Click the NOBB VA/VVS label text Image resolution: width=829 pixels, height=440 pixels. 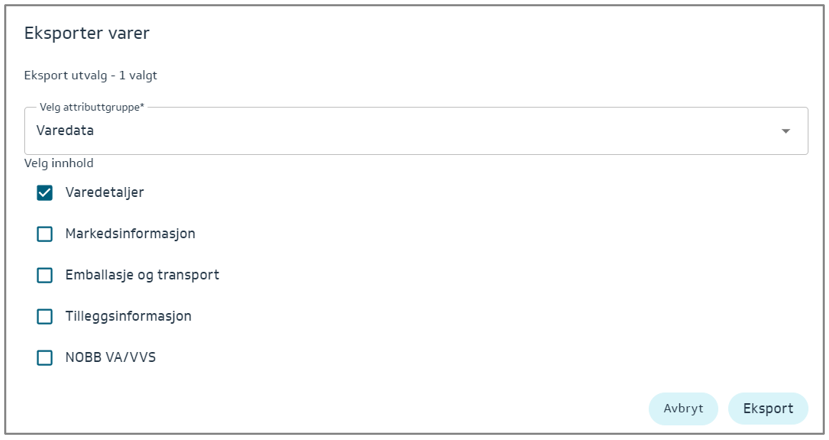click(110, 357)
